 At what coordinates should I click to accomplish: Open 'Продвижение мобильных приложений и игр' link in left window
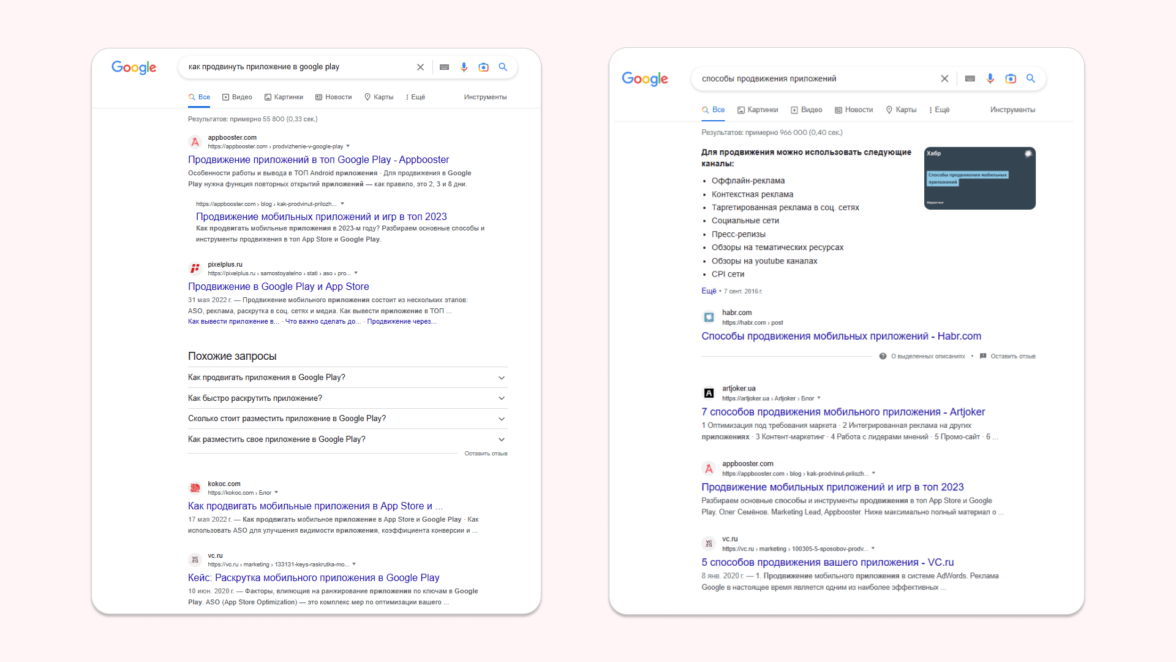click(321, 216)
